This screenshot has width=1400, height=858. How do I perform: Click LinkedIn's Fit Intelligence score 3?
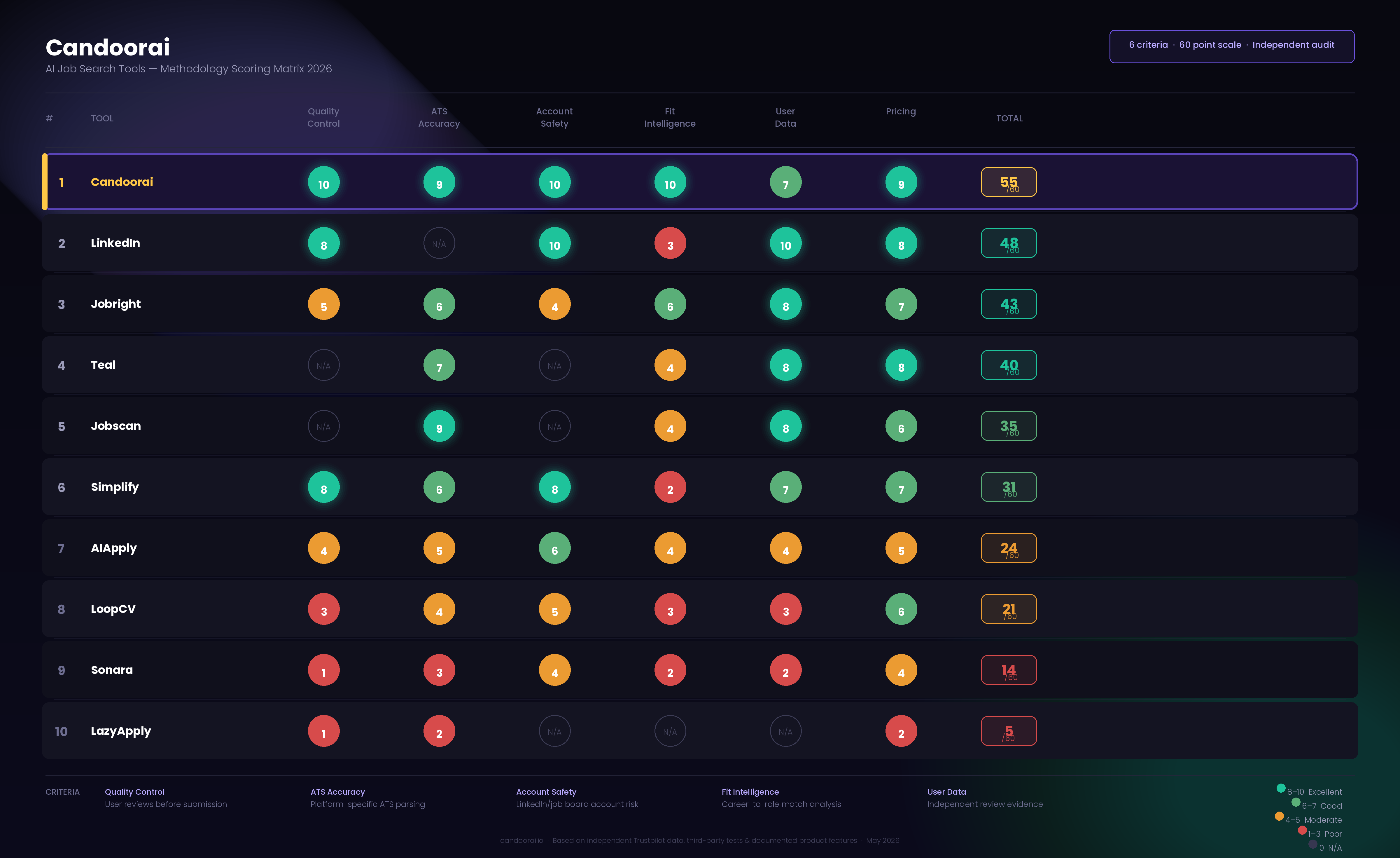click(670, 243)
